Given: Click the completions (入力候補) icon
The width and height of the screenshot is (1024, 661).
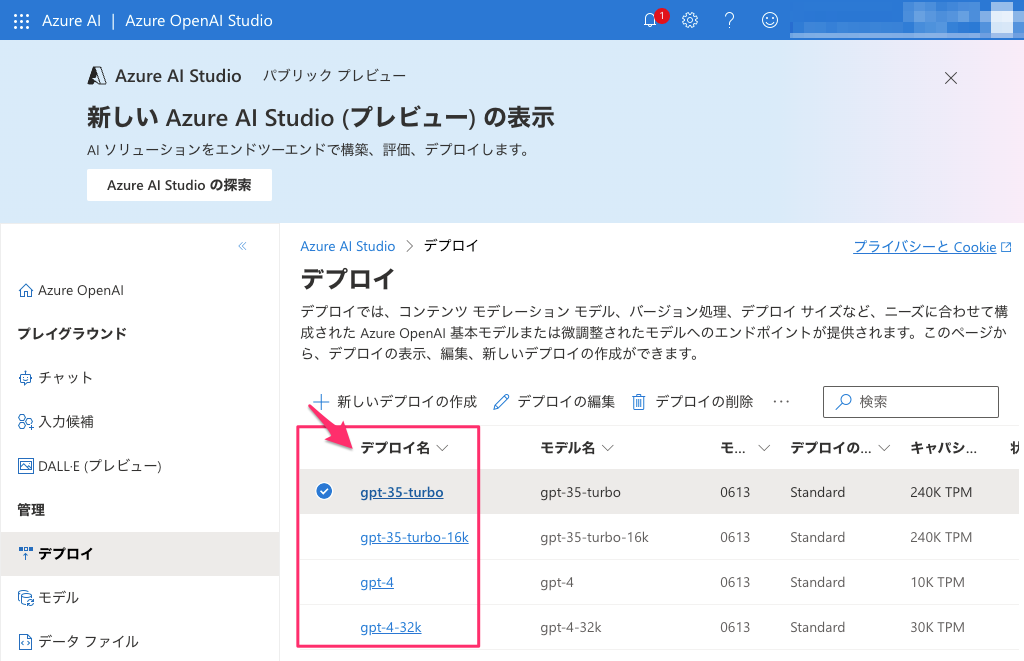Looking at the screenshot, I should pyautogui.click(x=25, y=422).
